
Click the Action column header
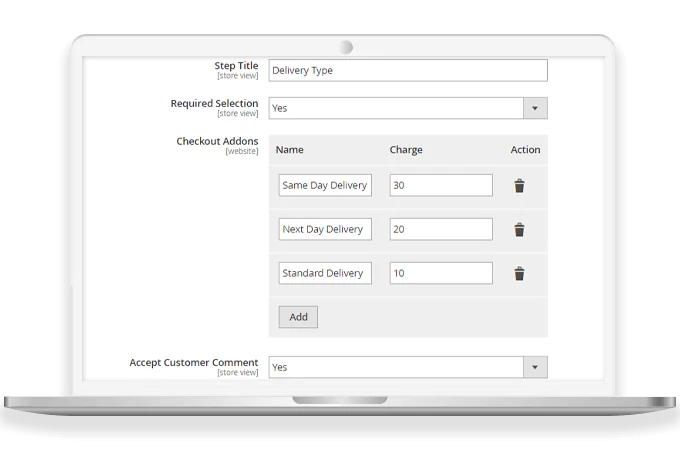point(525,150)
